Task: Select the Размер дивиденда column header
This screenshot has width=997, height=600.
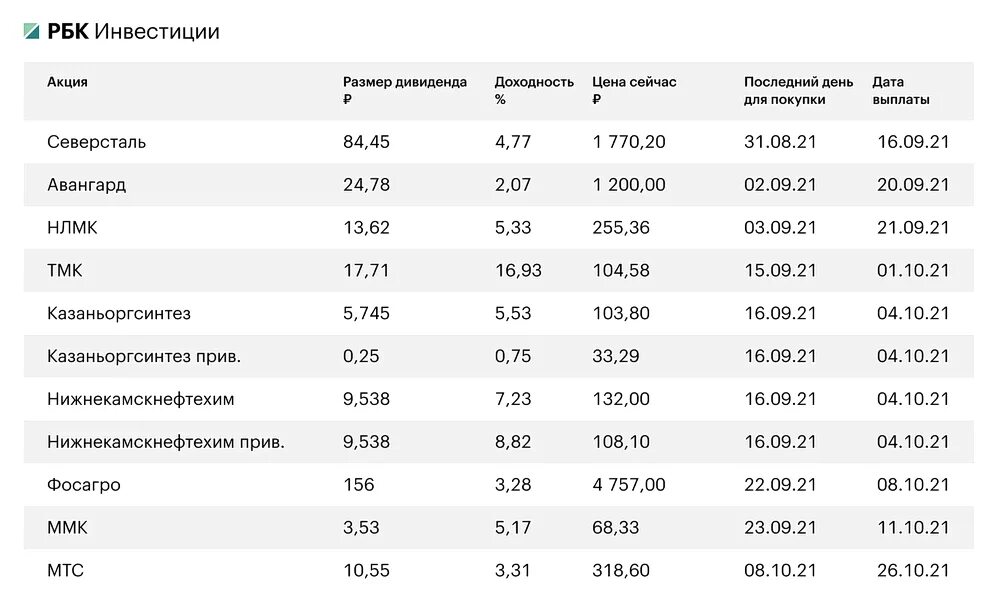Action: 405,90
